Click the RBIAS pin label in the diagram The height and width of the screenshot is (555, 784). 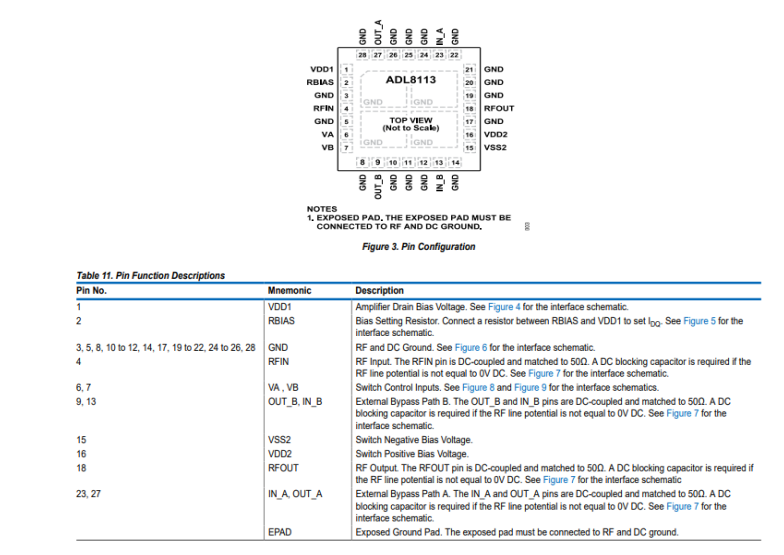[x=320, y=82]
